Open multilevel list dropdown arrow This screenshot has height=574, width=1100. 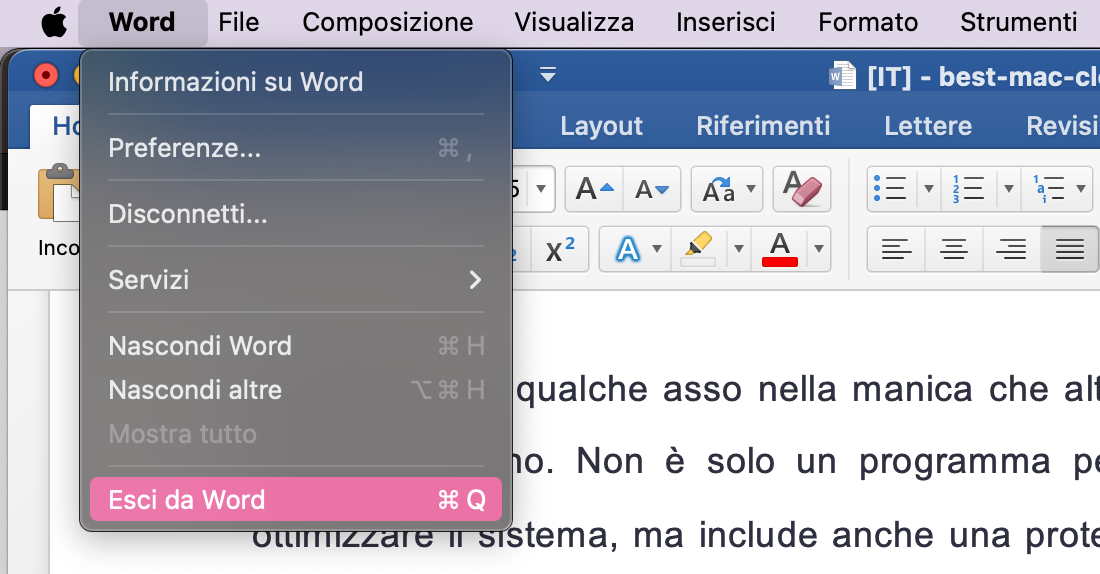point(1081,189)
